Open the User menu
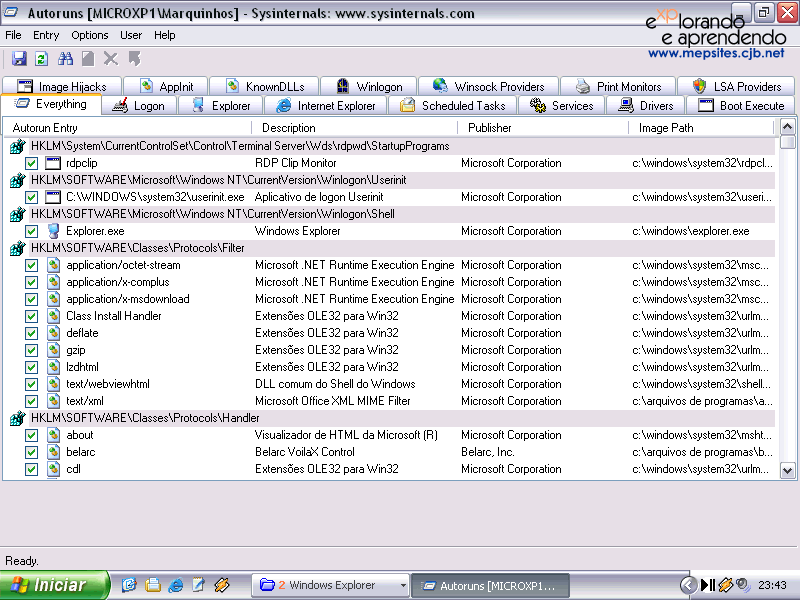Viewport: 800px width, 600px height. (x=131, y=35)
